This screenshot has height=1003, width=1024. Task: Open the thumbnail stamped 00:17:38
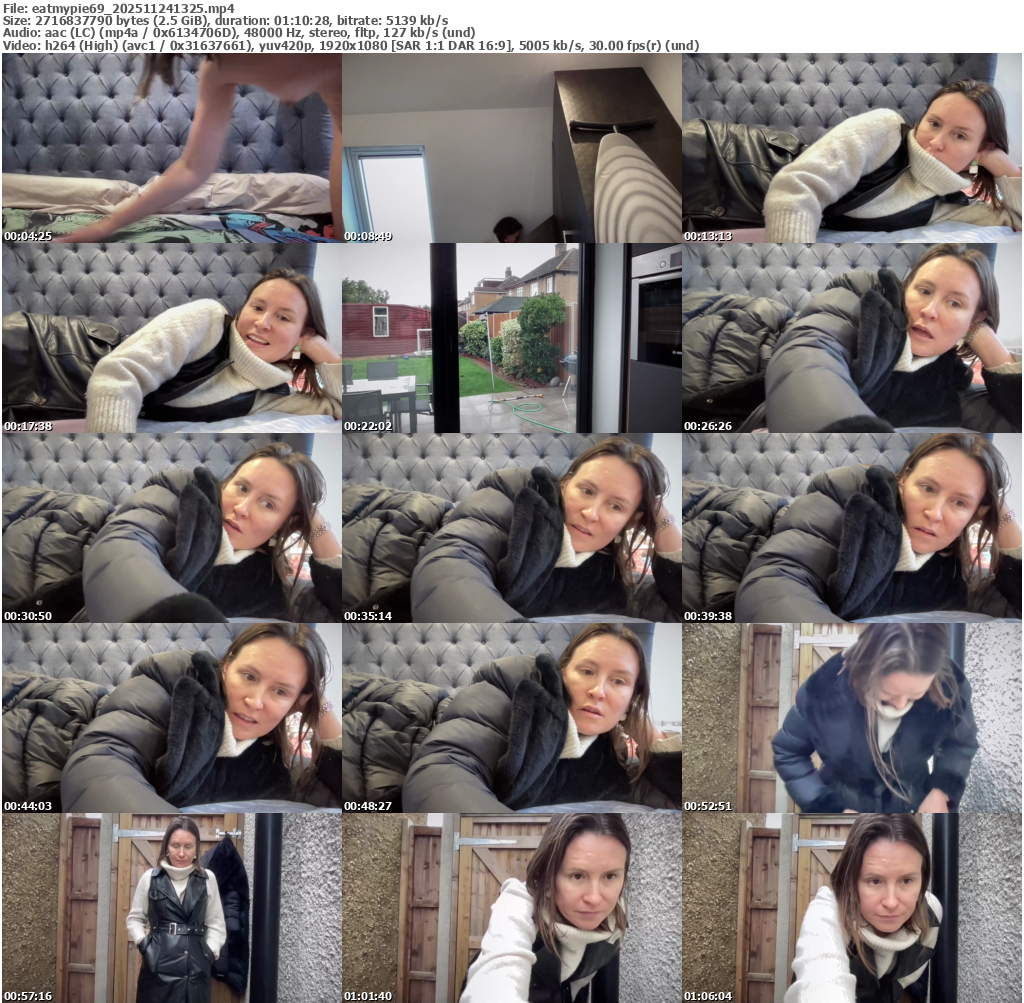172,338
